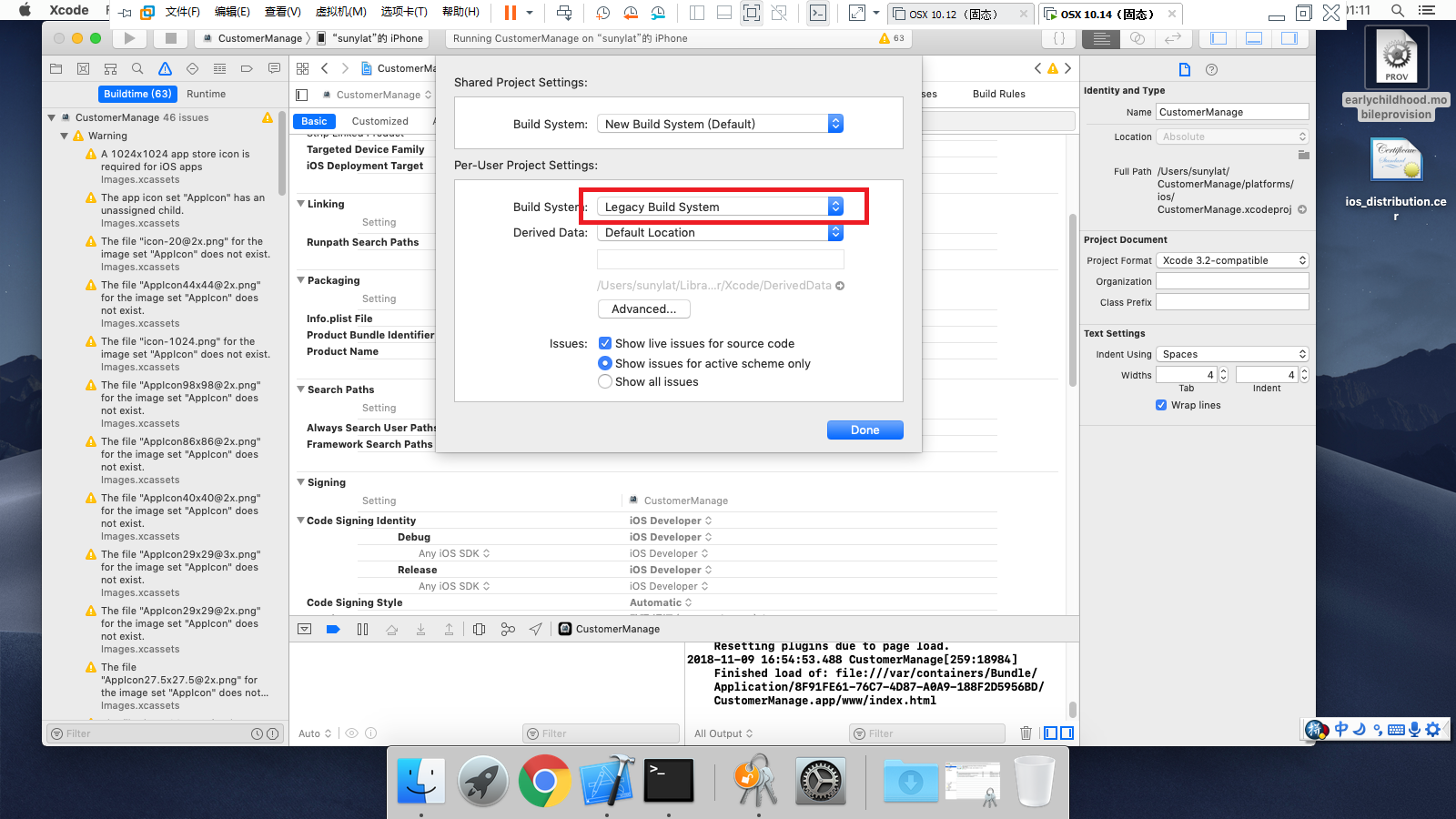Select the Buildtime (63) tab
This screenshot has height=819, width=1456.
click(137, 94)
